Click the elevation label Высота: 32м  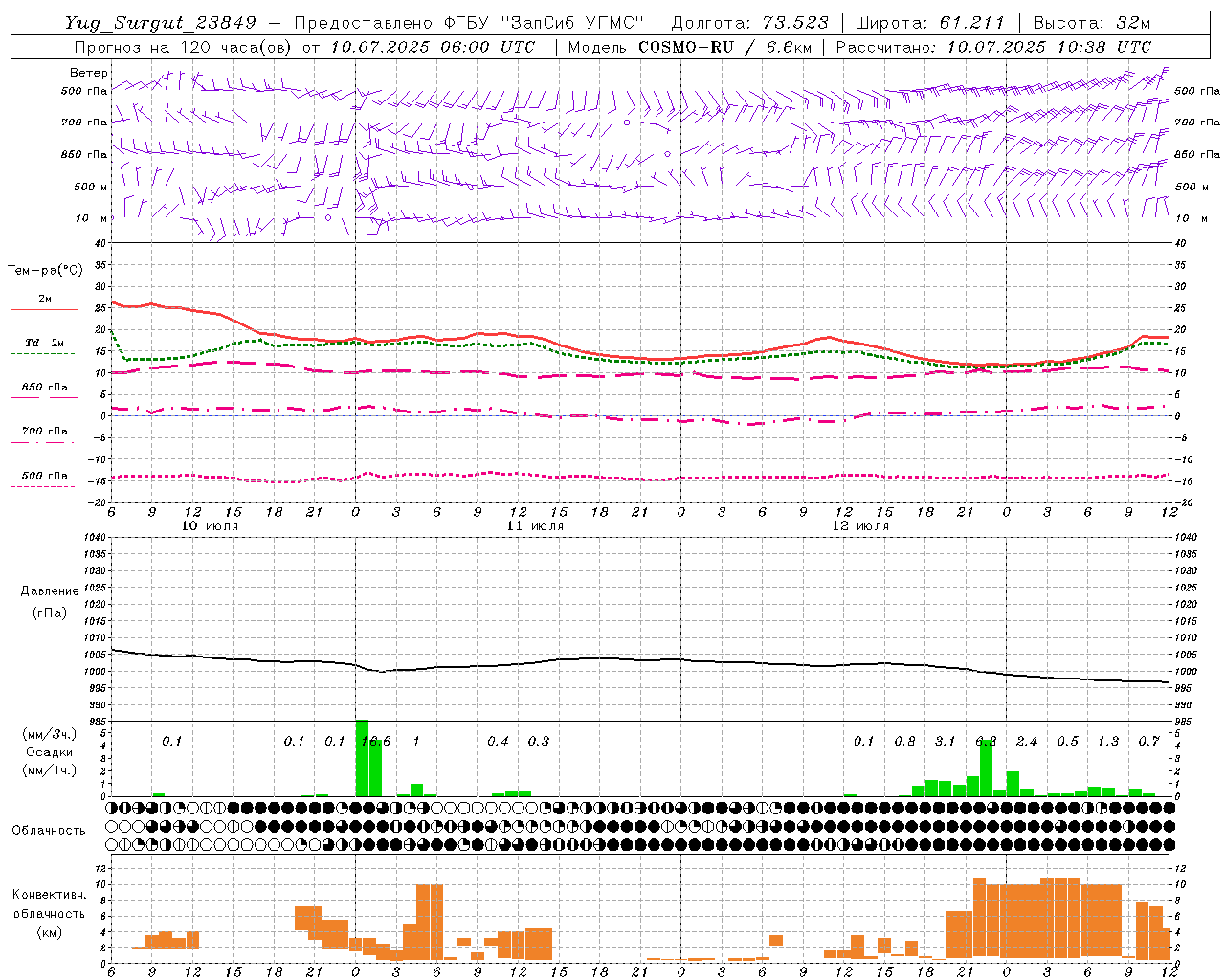click(x=1091, y=23)
